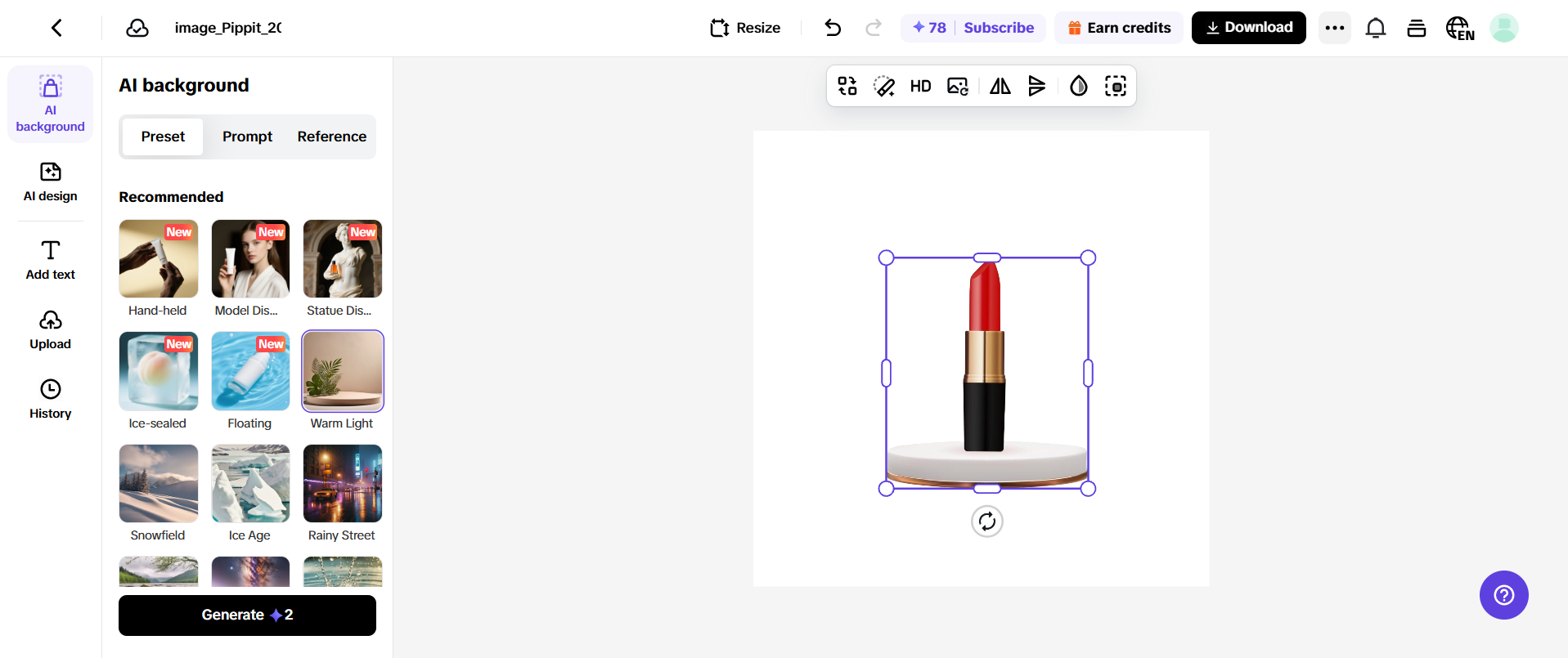
Task: Click the back arrow icon
Action: click(56, 28)
